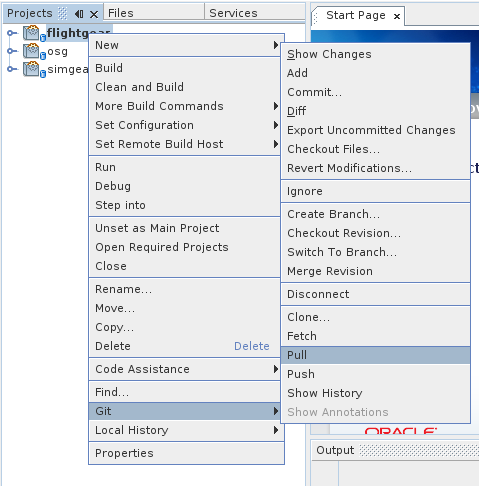The width and height of the screenshot is (479, 486).
Task: Select Find... menu entry
Action: pyautogui.click(x=184, y=392)
